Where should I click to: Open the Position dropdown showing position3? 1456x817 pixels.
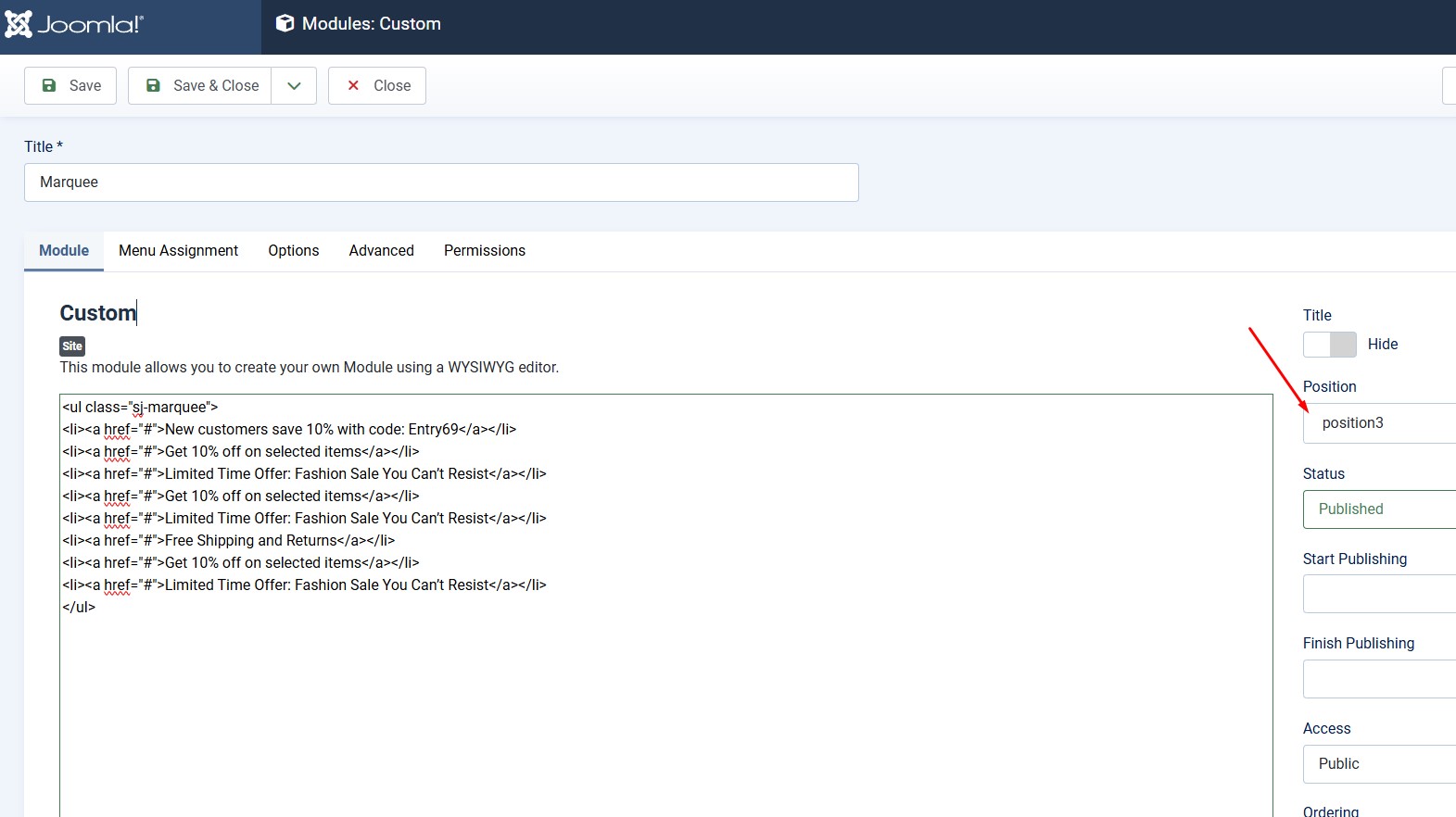tap(1381, 423)
